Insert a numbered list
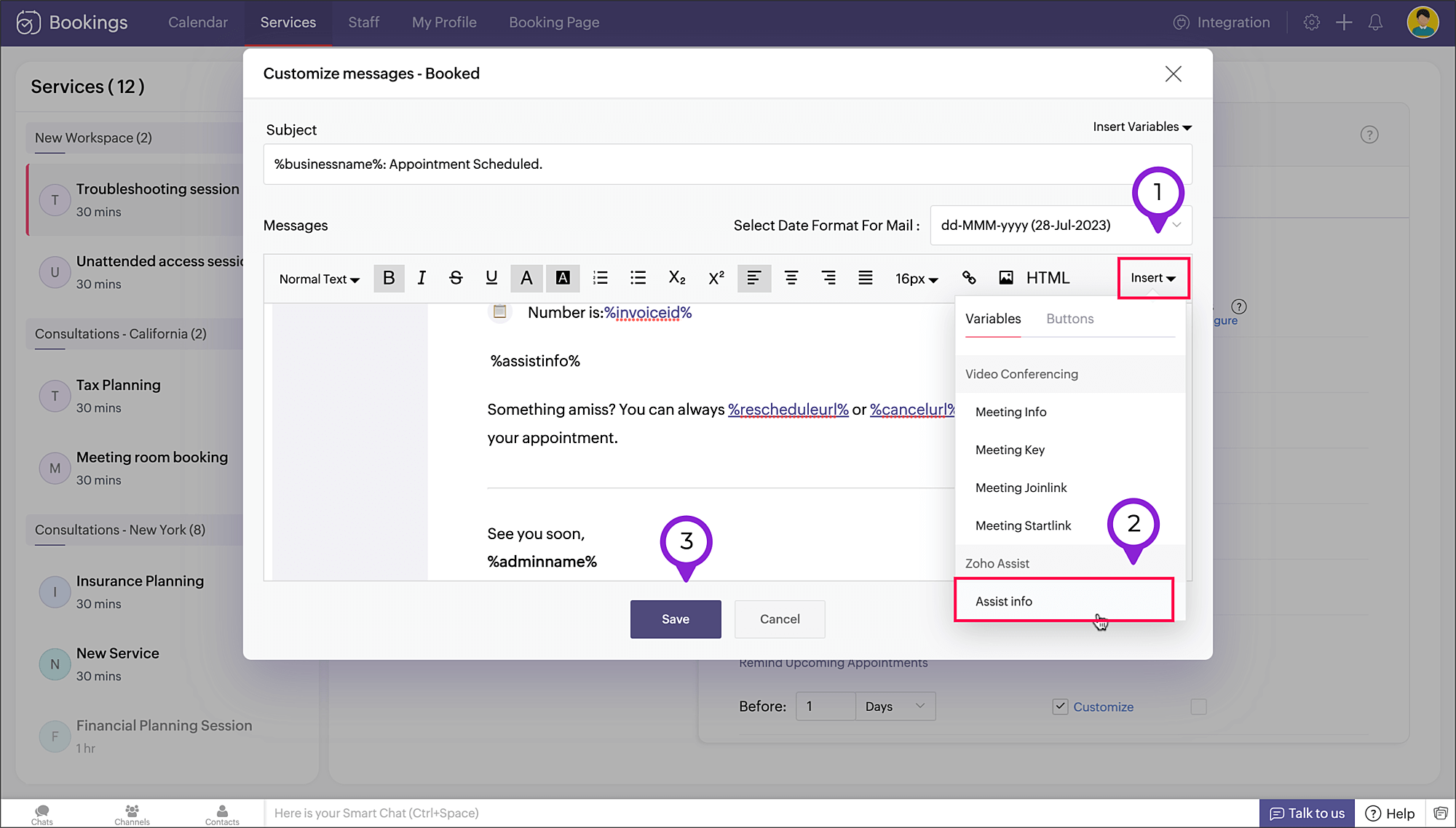Image resolution: width=1456 pixels, height=828 pixels. (x=600, y=278)
